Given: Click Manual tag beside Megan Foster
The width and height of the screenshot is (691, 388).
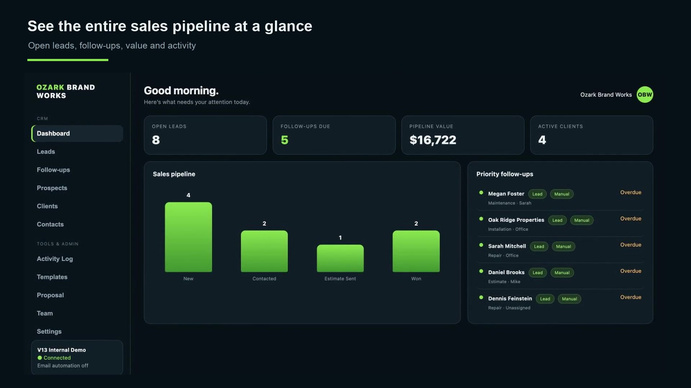Looking at the screenshot, I should click(562, 194).
